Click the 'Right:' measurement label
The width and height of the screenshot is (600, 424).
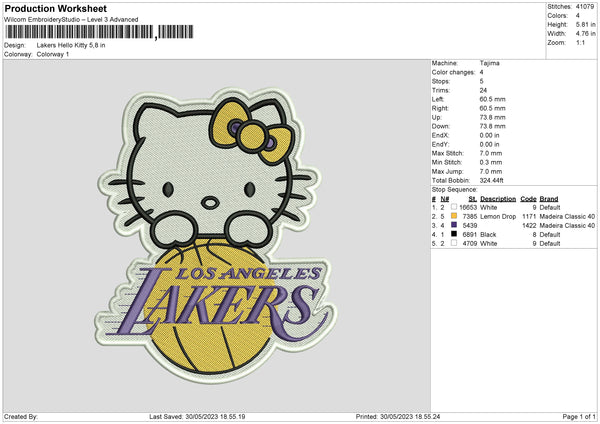click(440, 108)
